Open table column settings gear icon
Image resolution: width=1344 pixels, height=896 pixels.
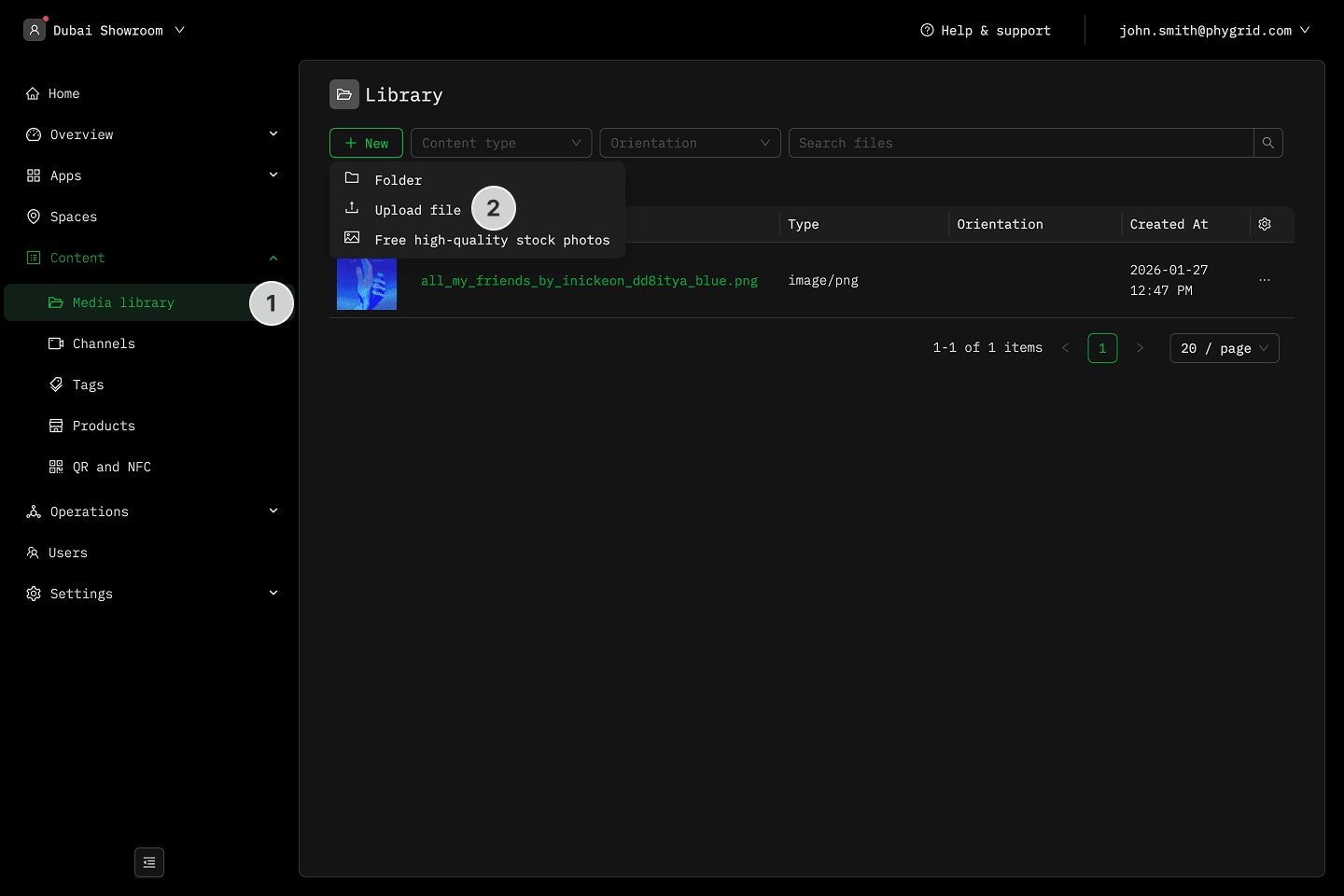point(1265,224)
